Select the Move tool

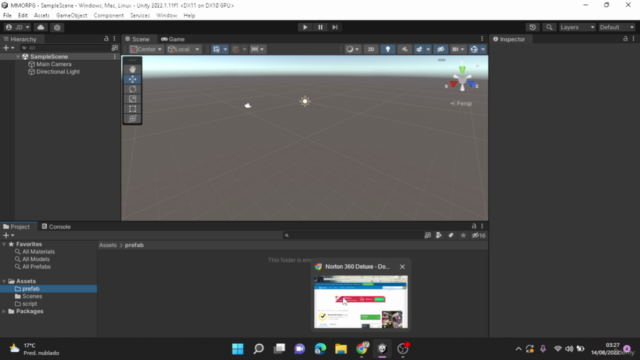[132, 79]
